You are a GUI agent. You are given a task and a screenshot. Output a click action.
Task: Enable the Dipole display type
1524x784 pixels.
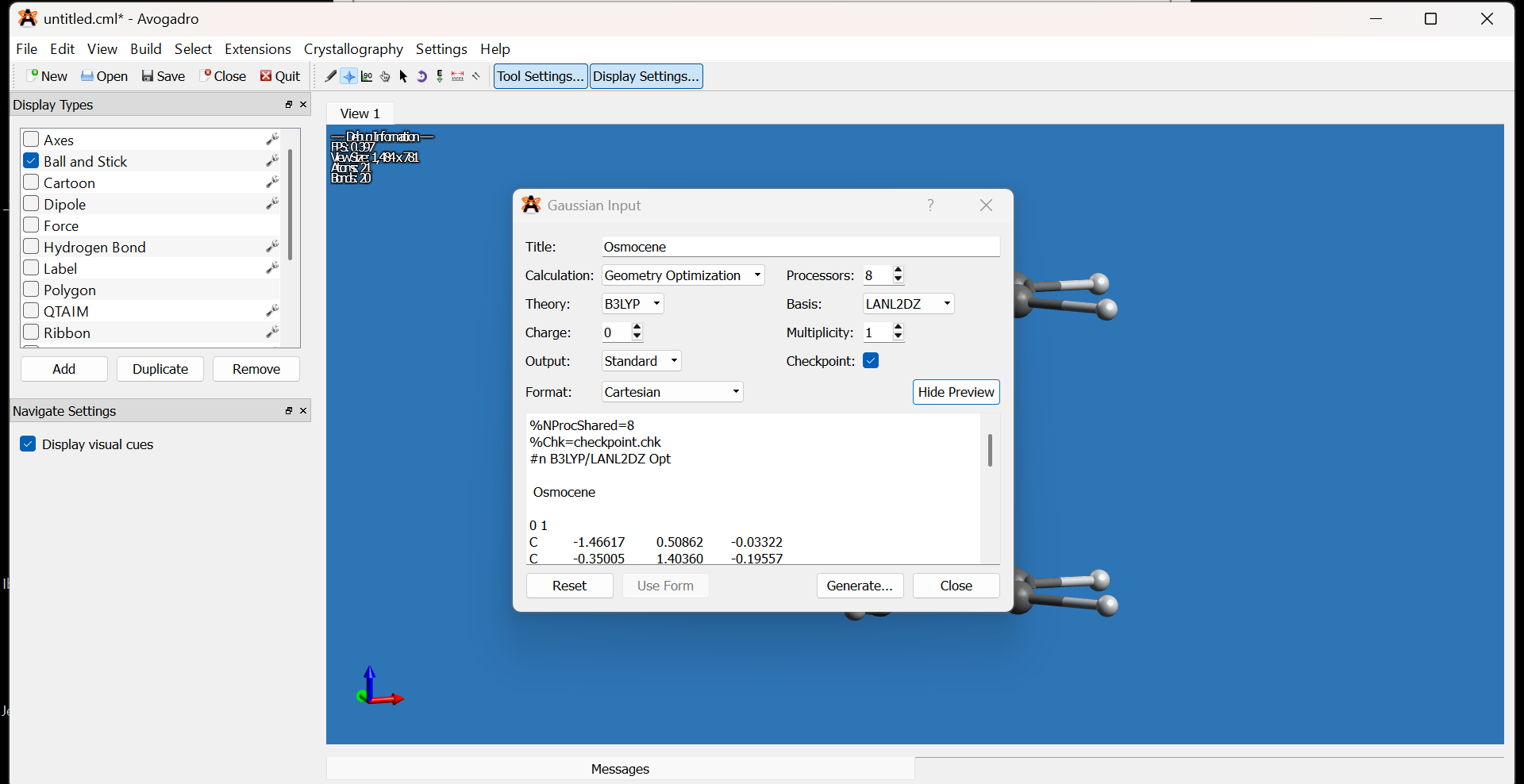pos(31,204)
